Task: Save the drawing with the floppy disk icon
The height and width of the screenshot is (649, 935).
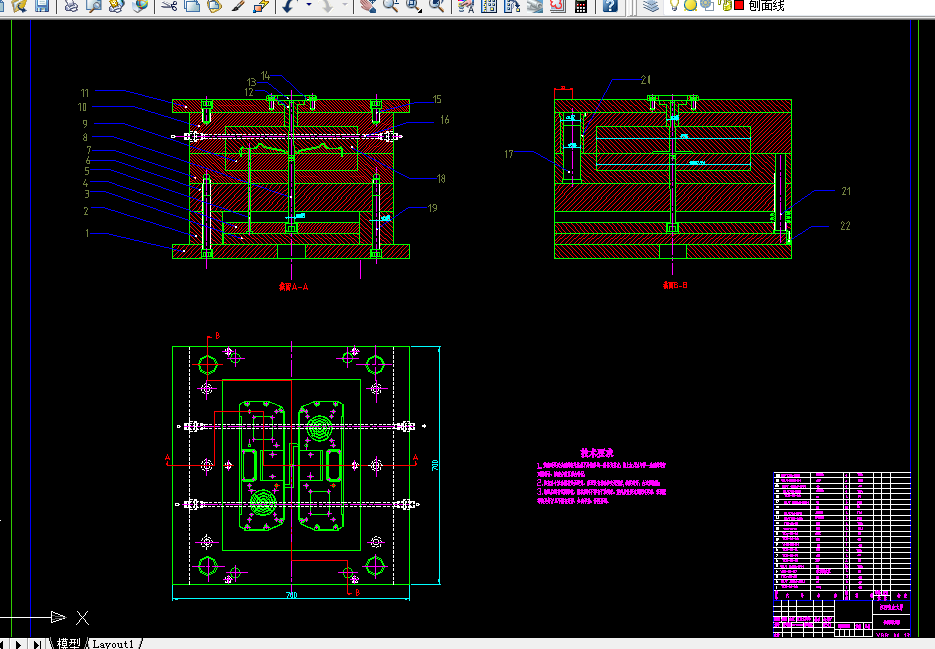Action: point(42,5)
